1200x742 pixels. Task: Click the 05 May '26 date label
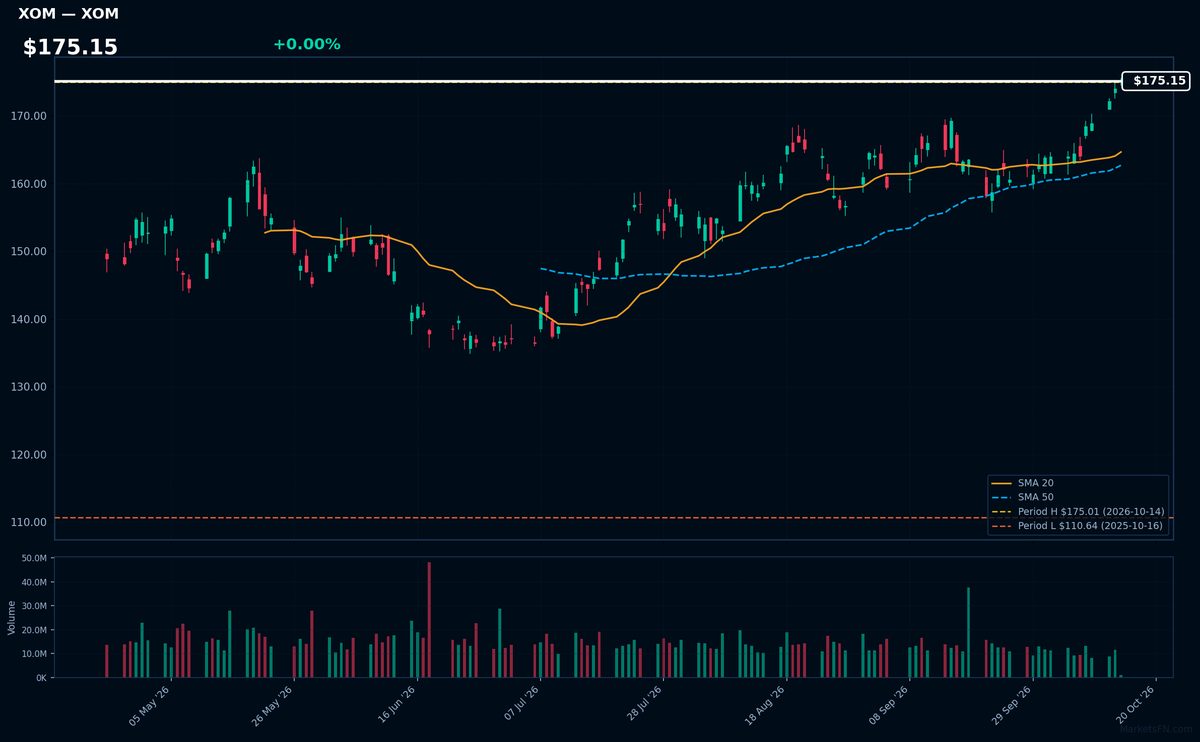click(150, 706)
